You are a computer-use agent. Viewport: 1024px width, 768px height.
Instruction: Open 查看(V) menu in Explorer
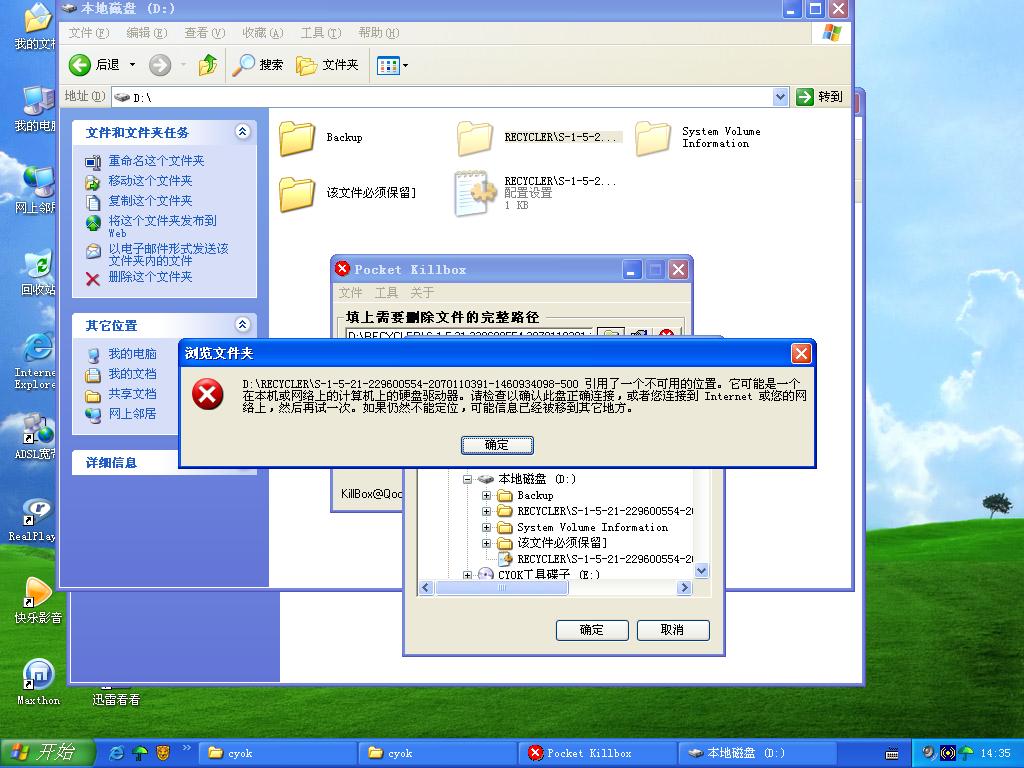(x=204, y=33)
